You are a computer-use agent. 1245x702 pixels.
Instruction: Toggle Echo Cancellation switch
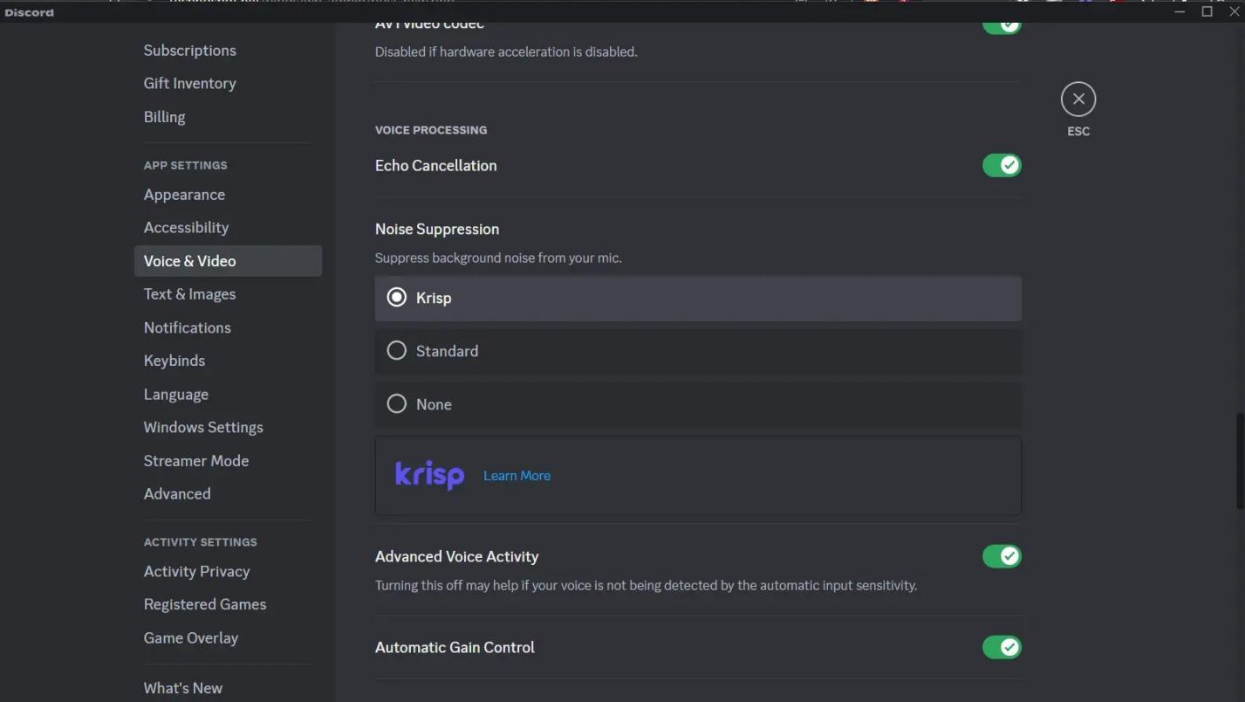(1002, 165)
